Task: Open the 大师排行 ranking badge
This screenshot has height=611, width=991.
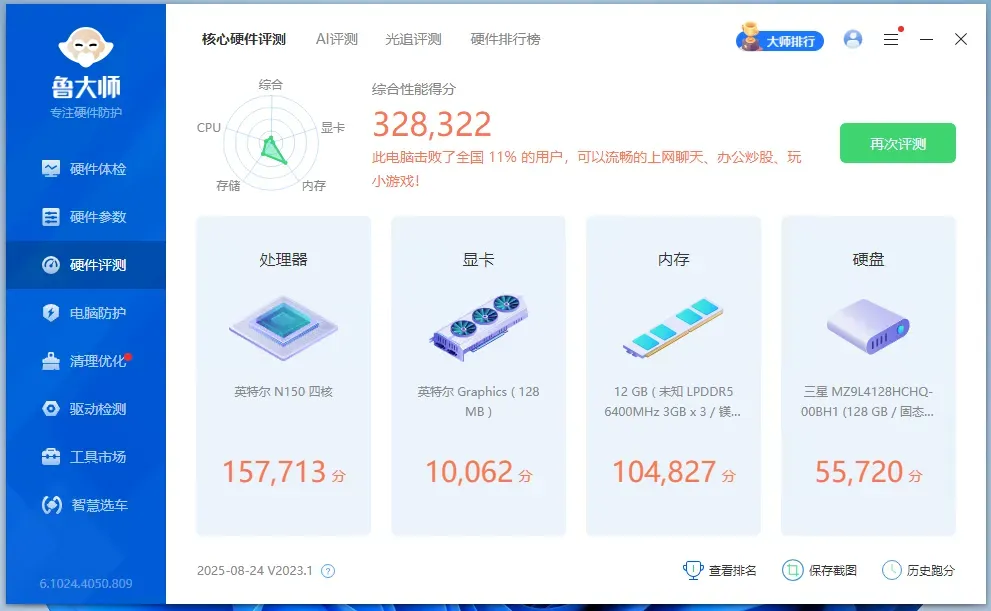Action: tap(781, 40)
